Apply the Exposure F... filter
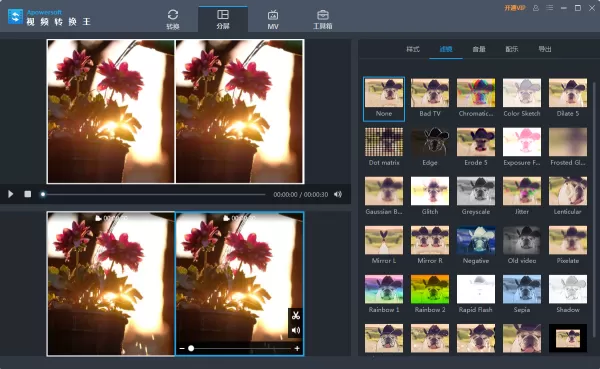 coord(522,147)
